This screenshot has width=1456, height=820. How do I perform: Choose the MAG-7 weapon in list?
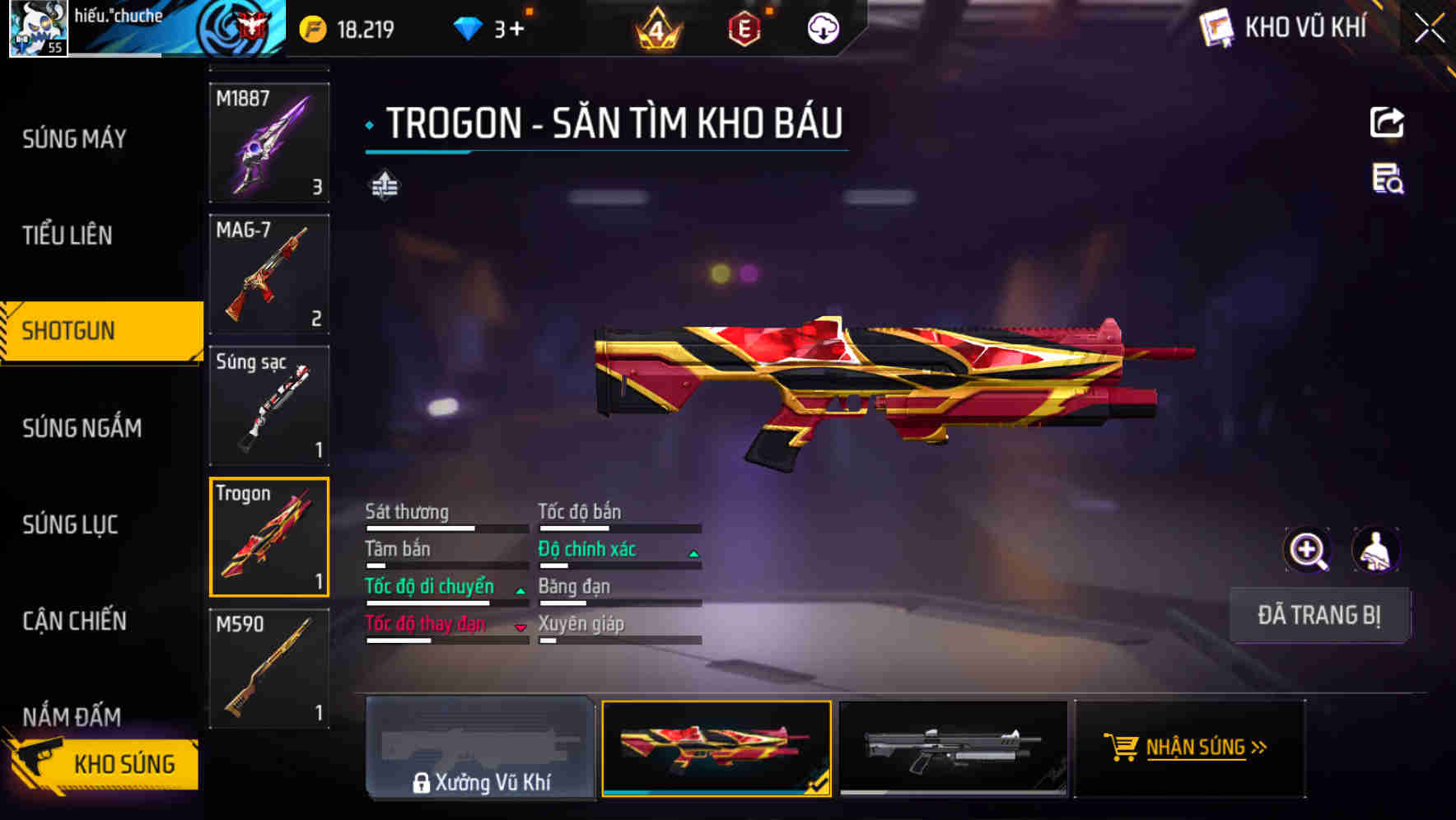click(269, 274)
